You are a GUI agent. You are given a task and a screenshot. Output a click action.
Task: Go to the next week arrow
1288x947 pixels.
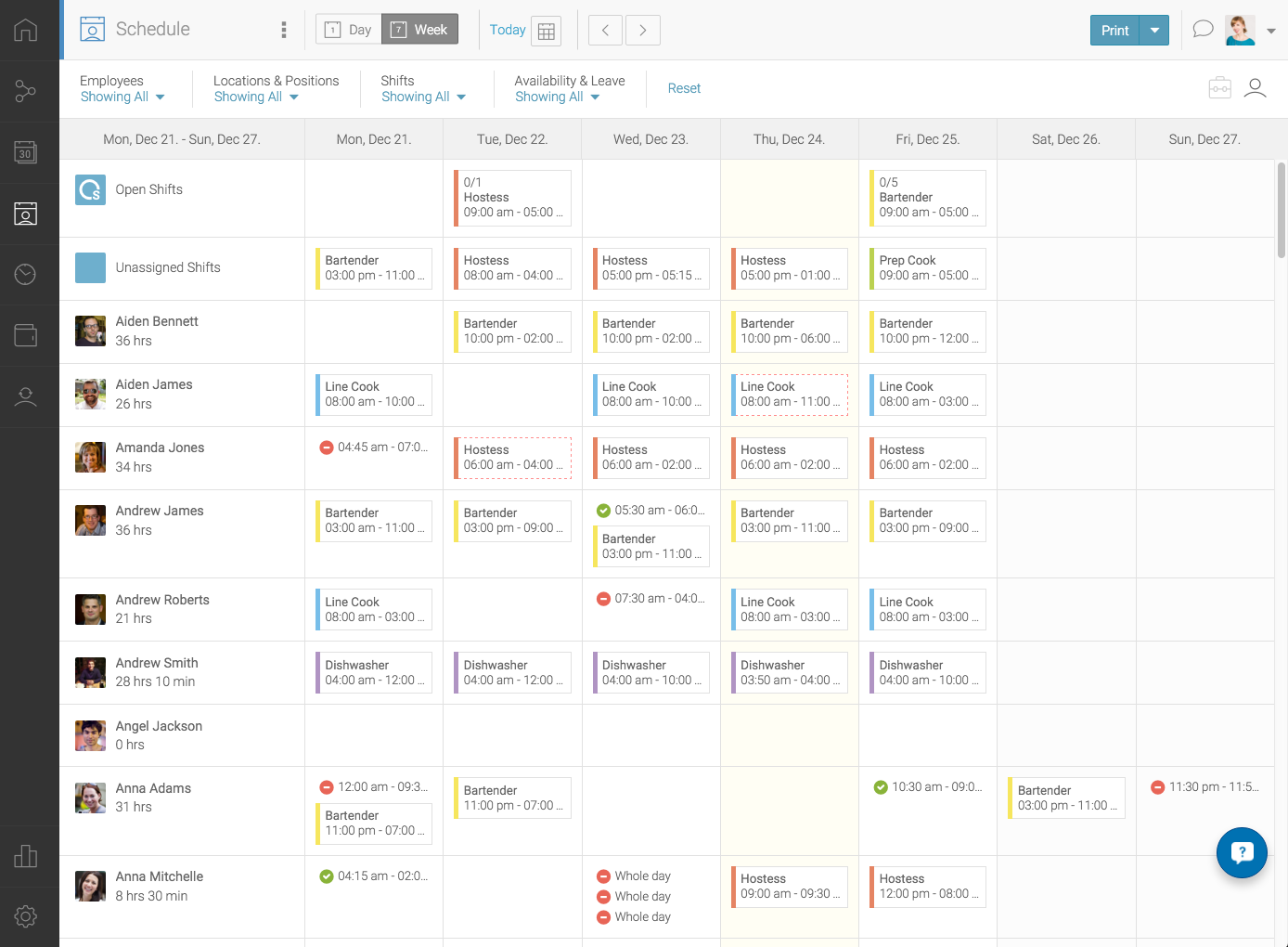click(x=643, y=30)
